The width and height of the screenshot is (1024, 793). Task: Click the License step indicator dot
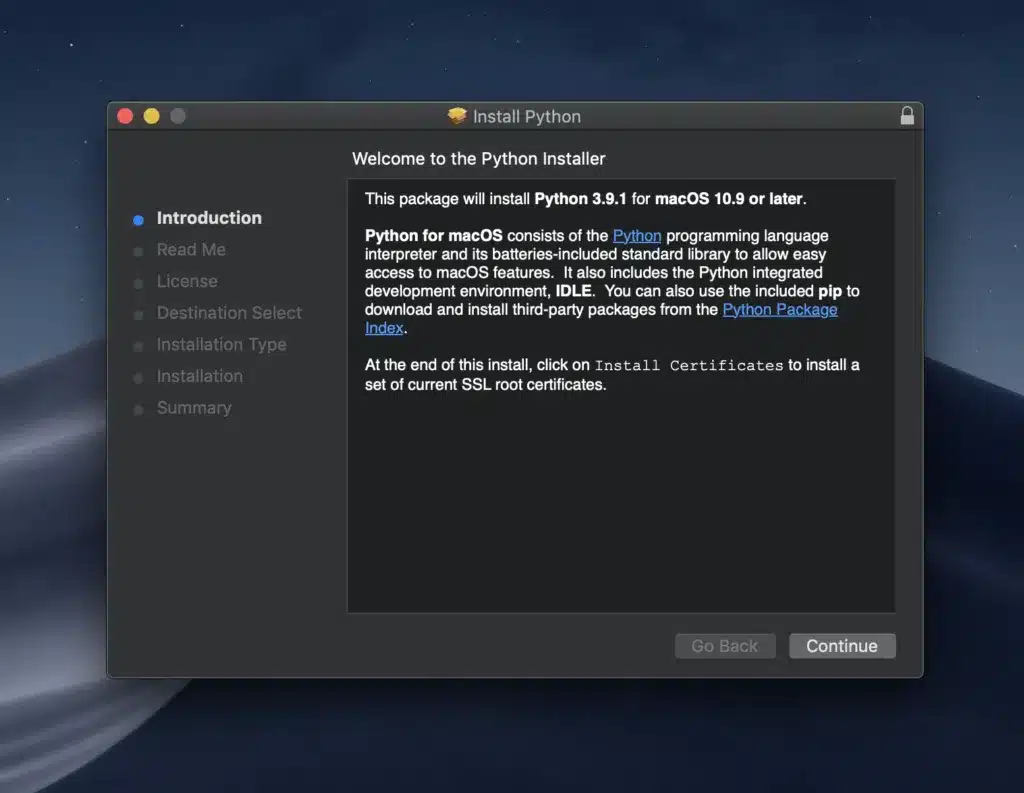click(x=137, y=282)
